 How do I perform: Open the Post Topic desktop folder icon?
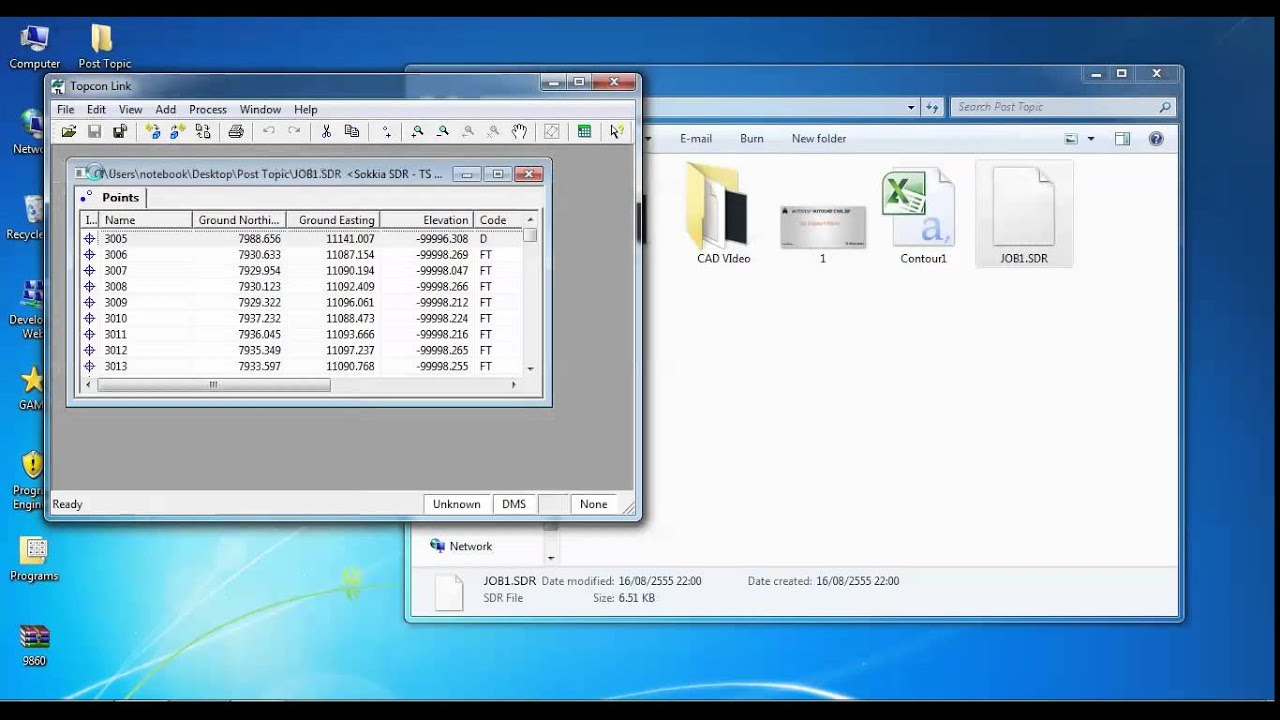104,47
